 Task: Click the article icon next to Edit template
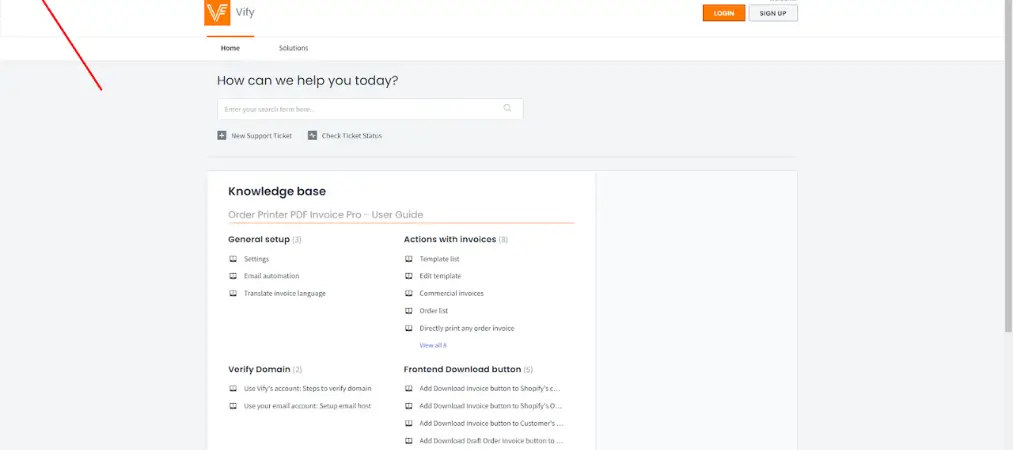(409, 276)
